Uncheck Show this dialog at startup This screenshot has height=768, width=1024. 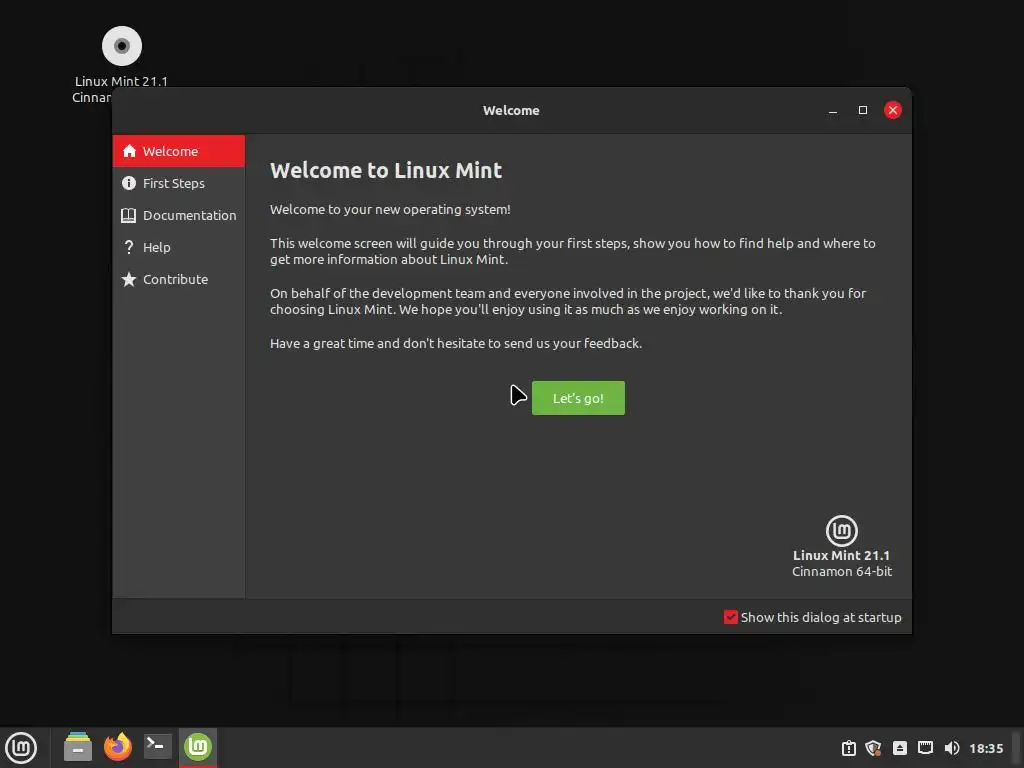[731, 617]
